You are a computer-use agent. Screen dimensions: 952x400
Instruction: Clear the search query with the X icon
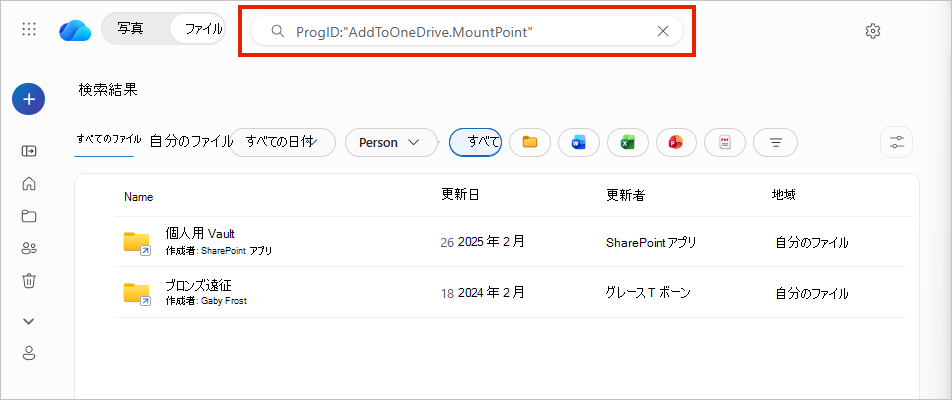(x=663, y=31)
